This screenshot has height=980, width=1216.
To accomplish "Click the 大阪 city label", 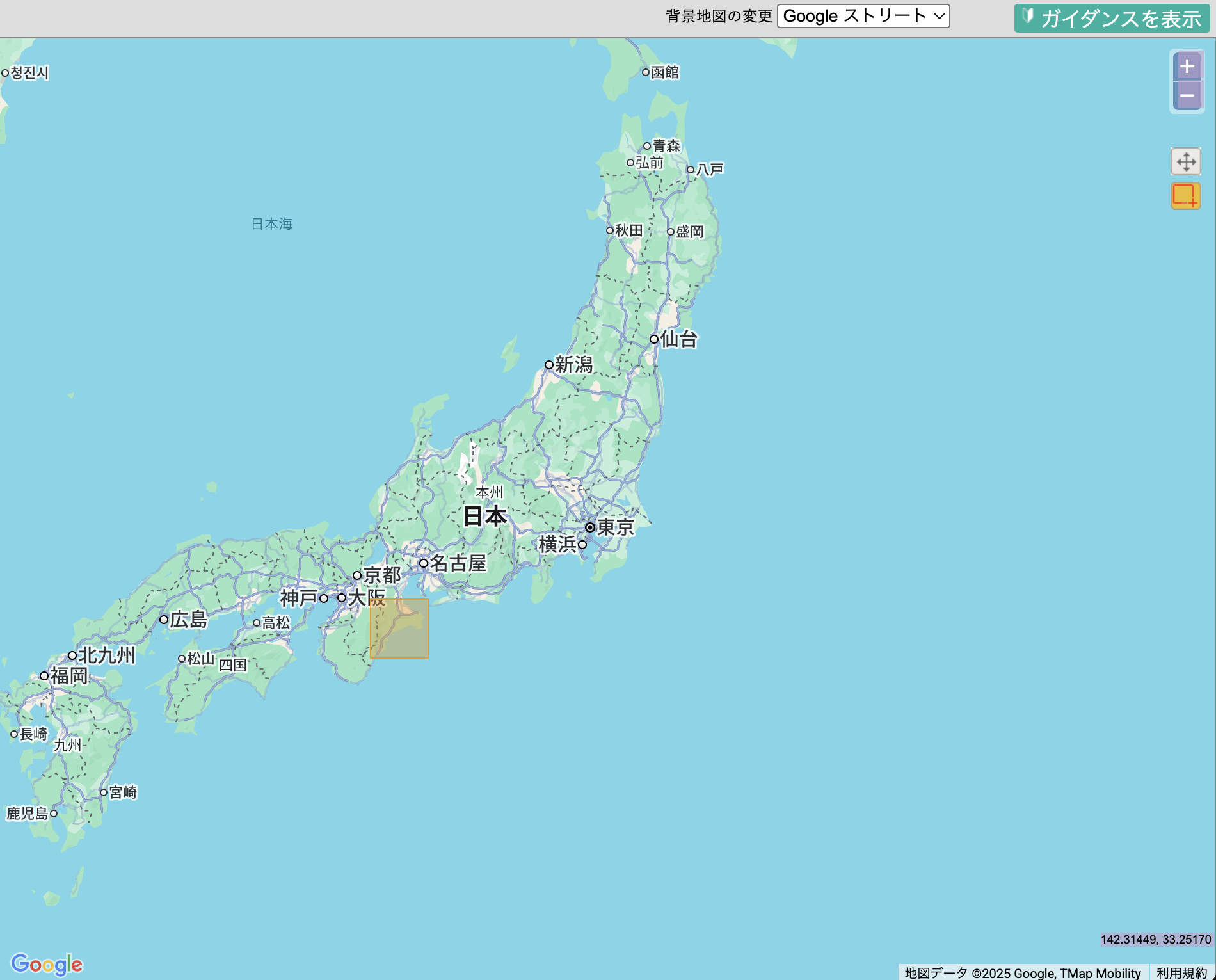I will (x=367, y=597).
